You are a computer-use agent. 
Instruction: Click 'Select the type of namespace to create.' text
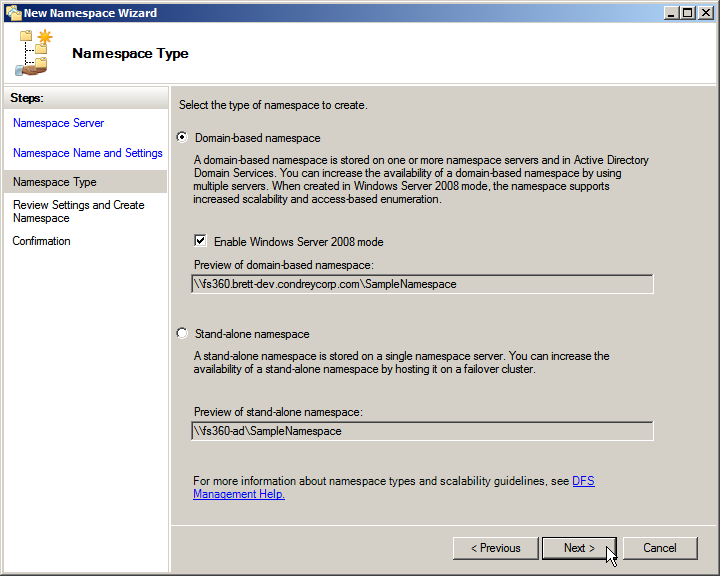pyautogui.click(x=273, y=105)
